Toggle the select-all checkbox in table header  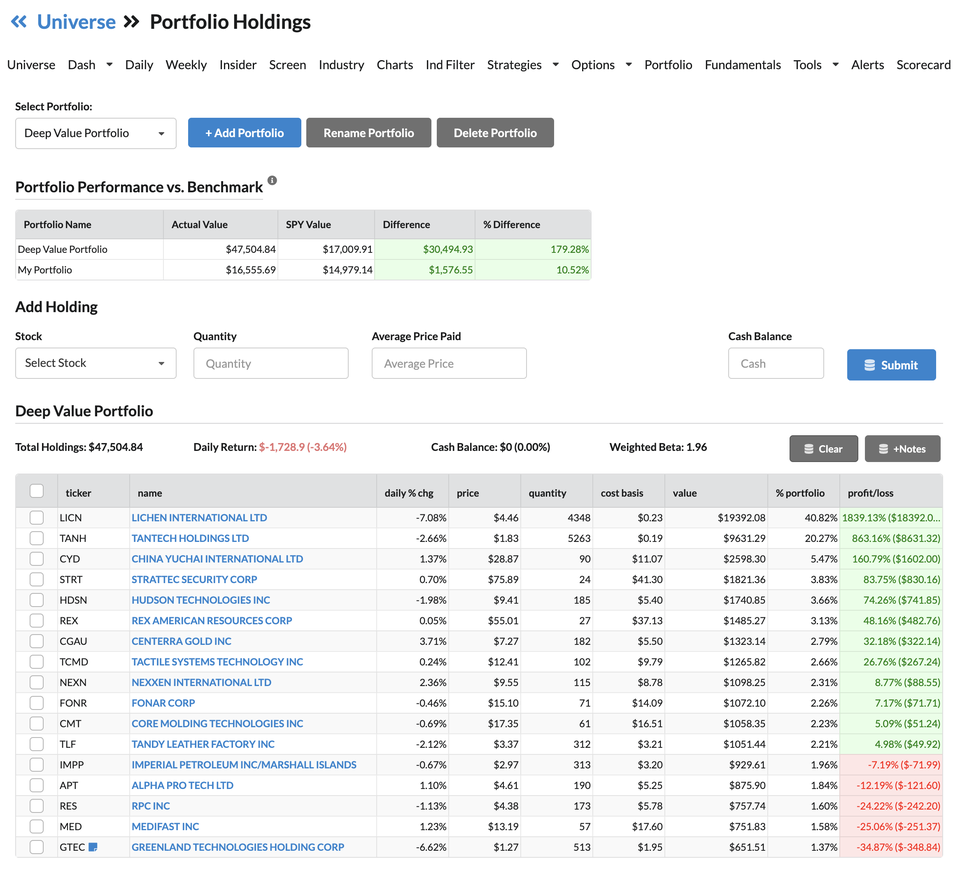(x=37, y=491)
